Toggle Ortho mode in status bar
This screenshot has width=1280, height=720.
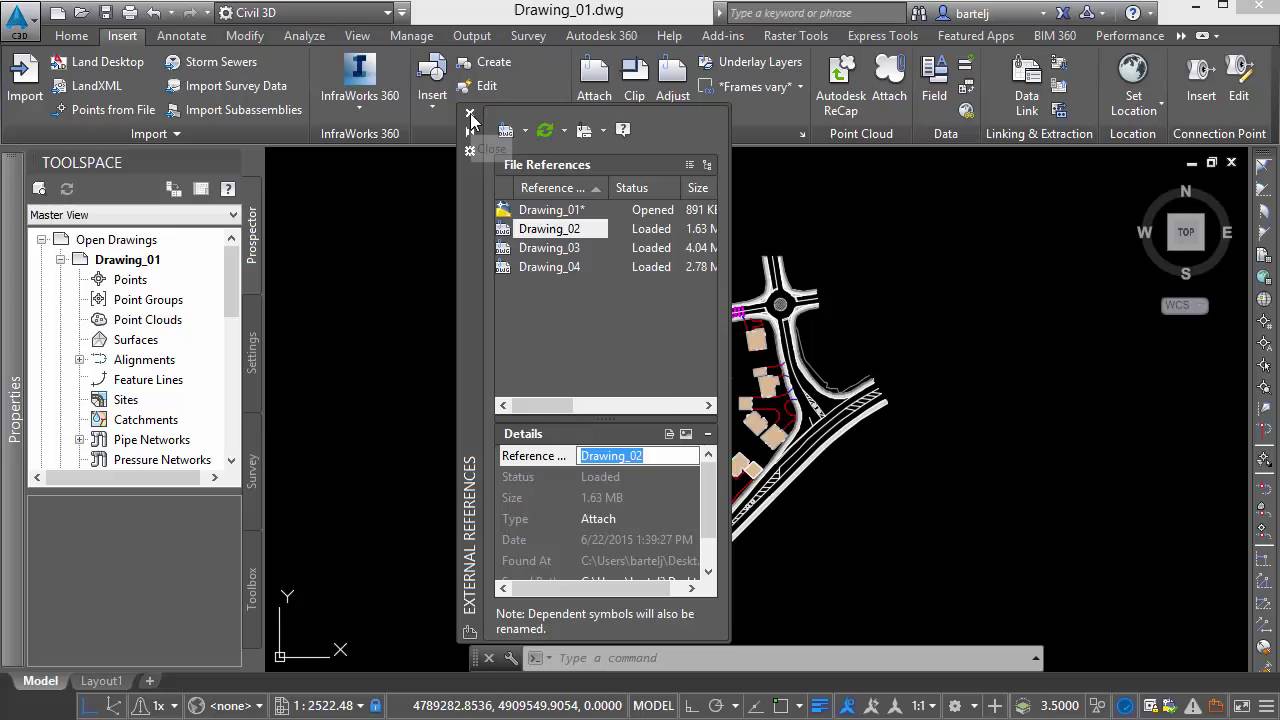[691, 705]
